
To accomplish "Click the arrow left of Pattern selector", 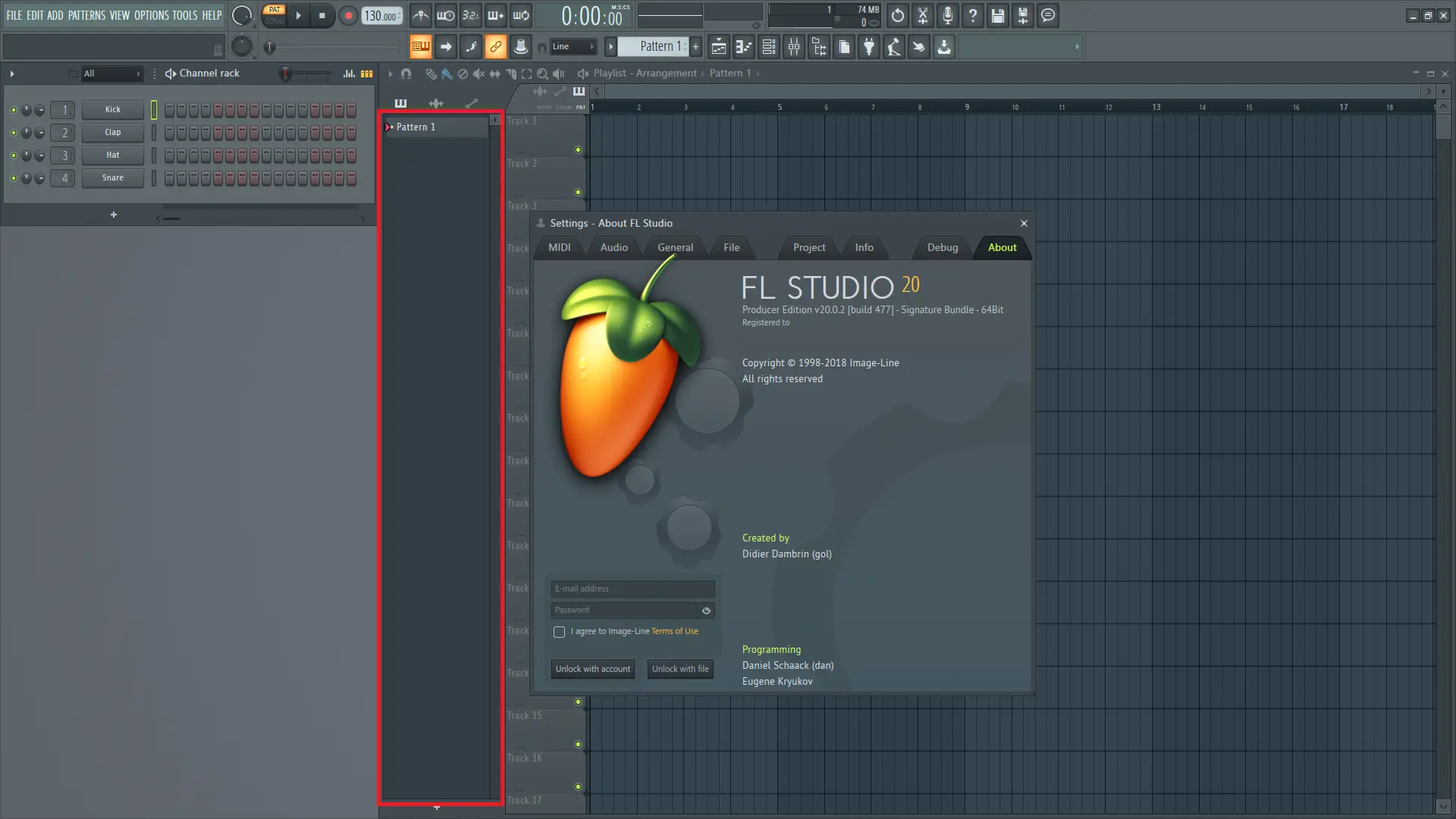I will (610, 47).
